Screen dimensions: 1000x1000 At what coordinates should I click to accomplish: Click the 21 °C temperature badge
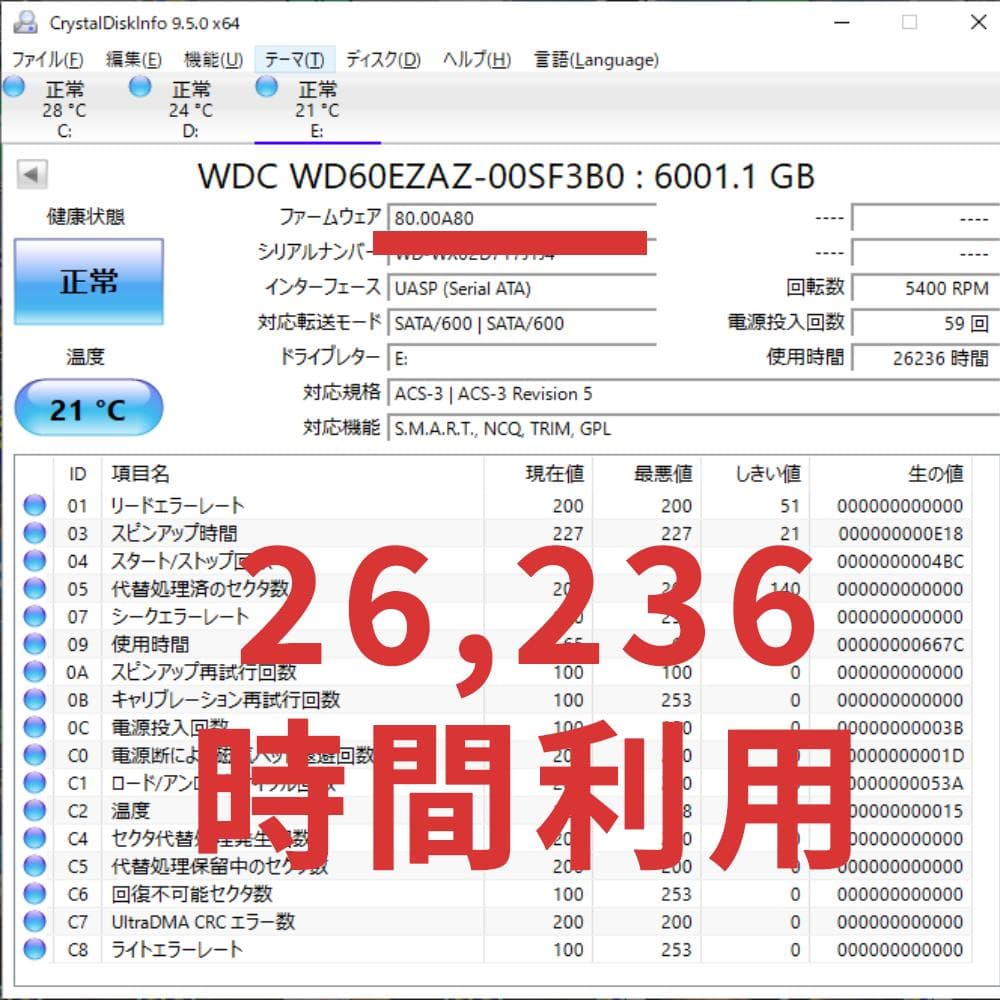coord(88,406)
